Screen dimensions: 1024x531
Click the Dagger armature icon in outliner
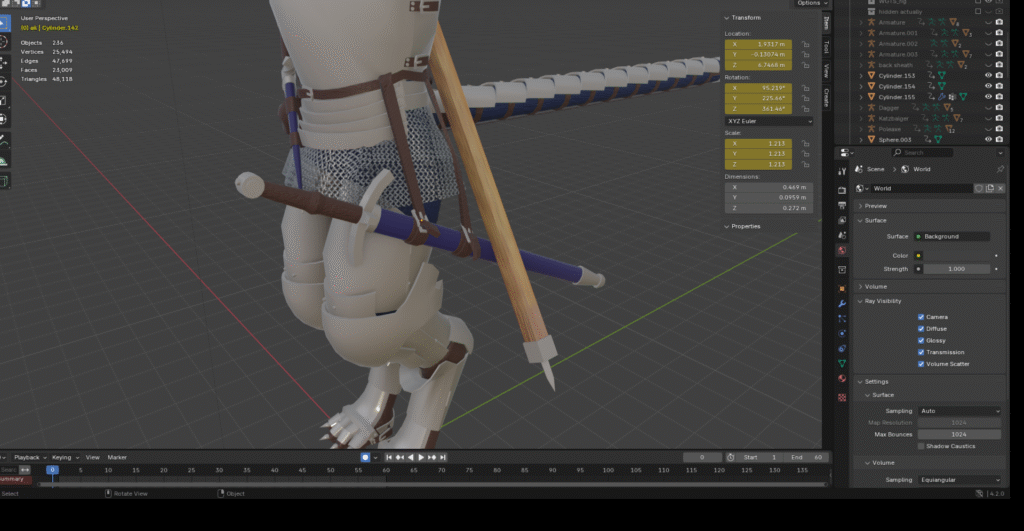coord(870,108)
